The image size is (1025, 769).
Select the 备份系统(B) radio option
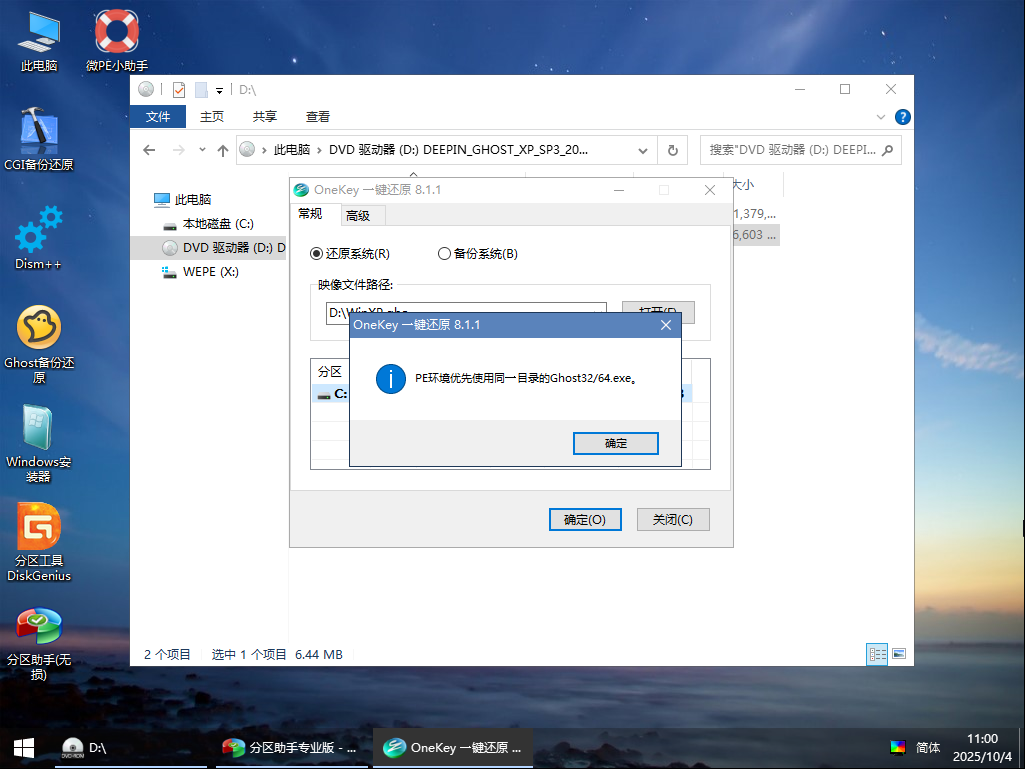point(478,254)
